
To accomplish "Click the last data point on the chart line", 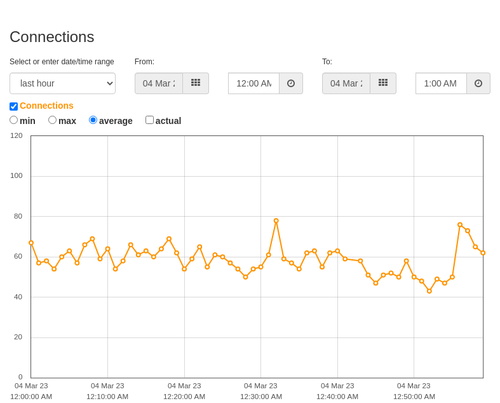I will [x=483, y=253].
